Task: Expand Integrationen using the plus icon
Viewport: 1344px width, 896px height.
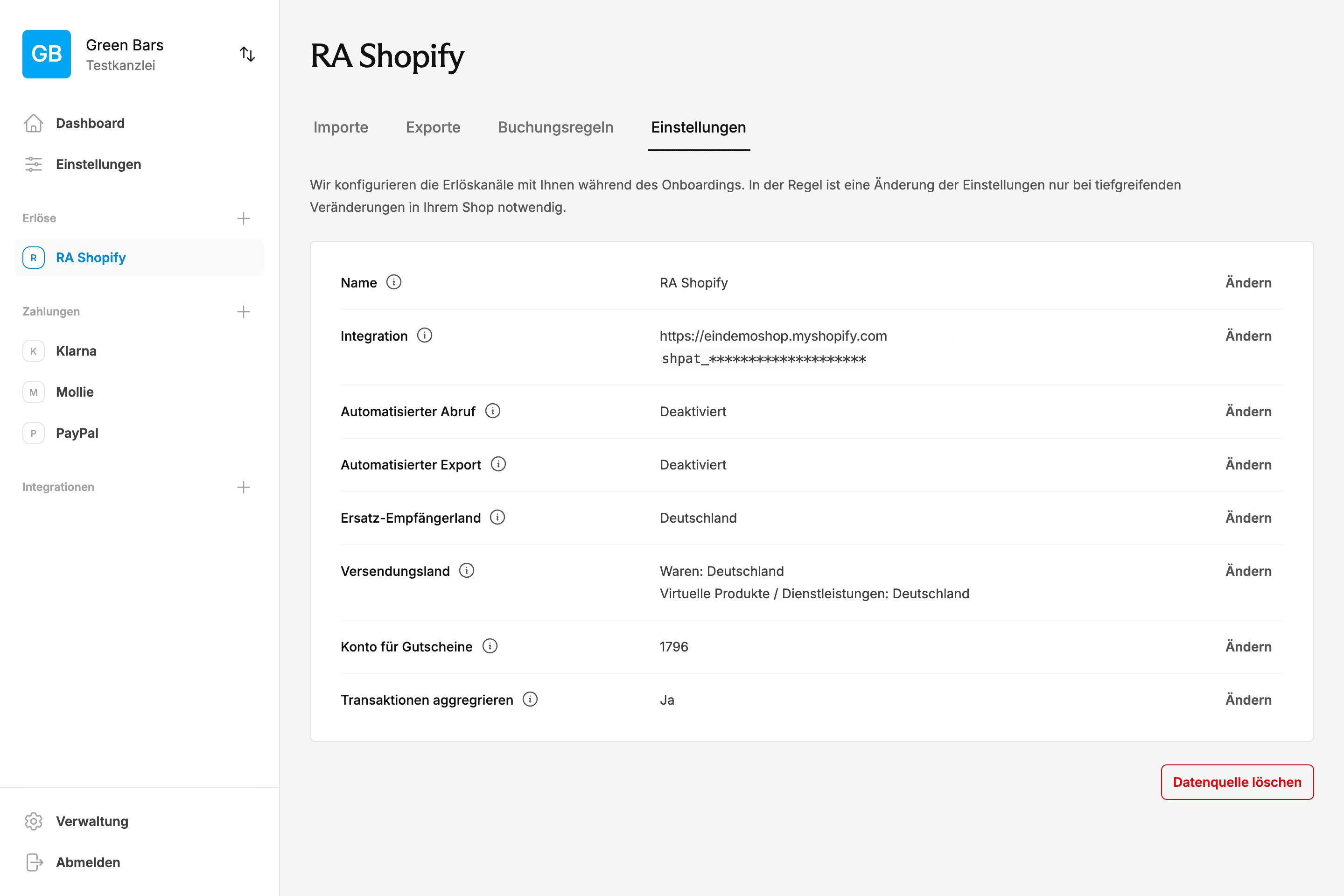Action: pos(244,487)
